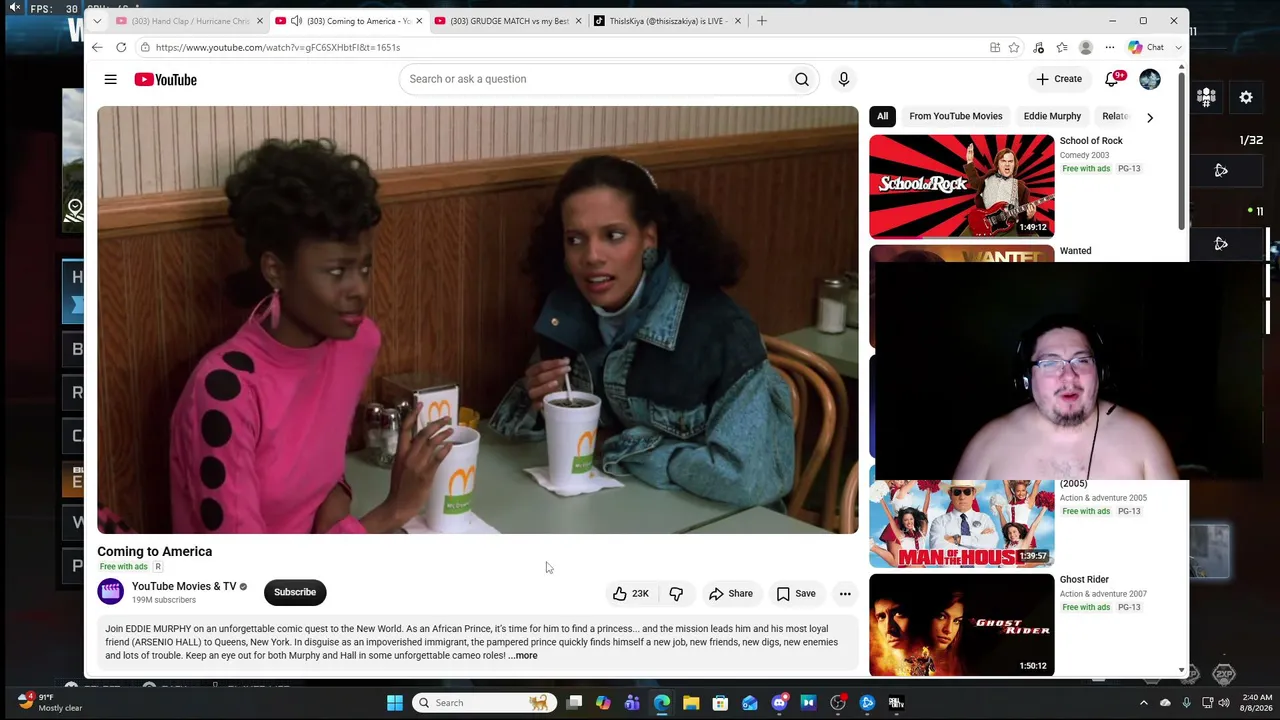This screenshot has width=1280, height=720.
Task: Open the Windows Start menu
Action: [x=395, y=703]
